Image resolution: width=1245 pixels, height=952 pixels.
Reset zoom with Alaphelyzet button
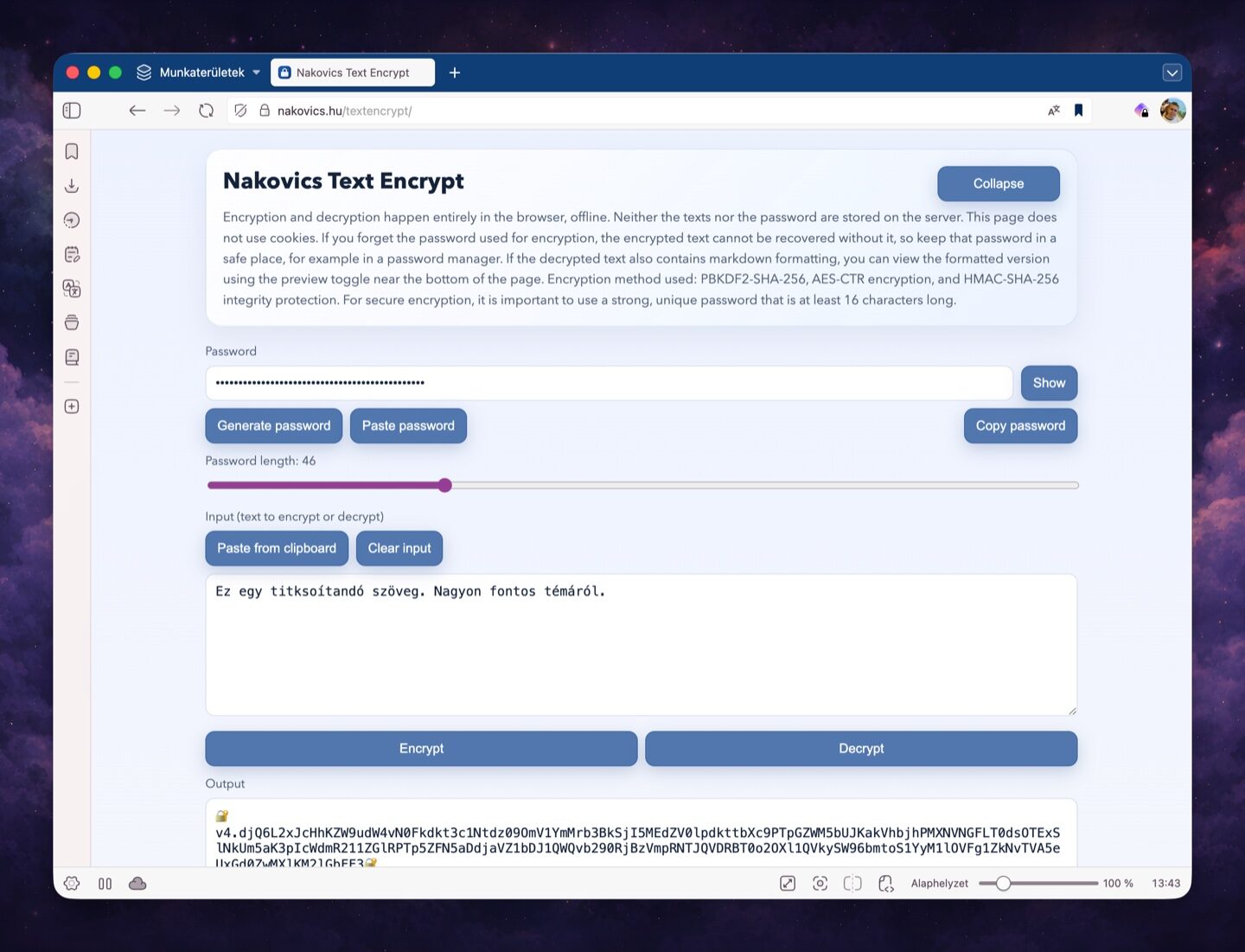[939, 884]
